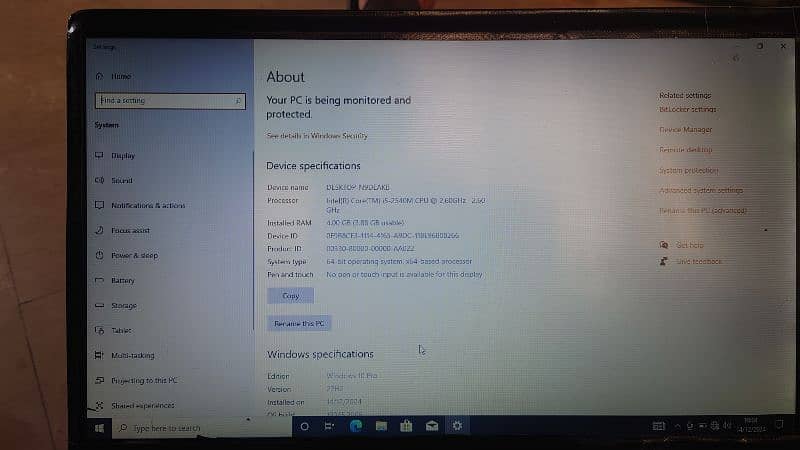Select Tablet in the sidebar
The width and height of the screenshot is (800, 450).
click(121, 331)
